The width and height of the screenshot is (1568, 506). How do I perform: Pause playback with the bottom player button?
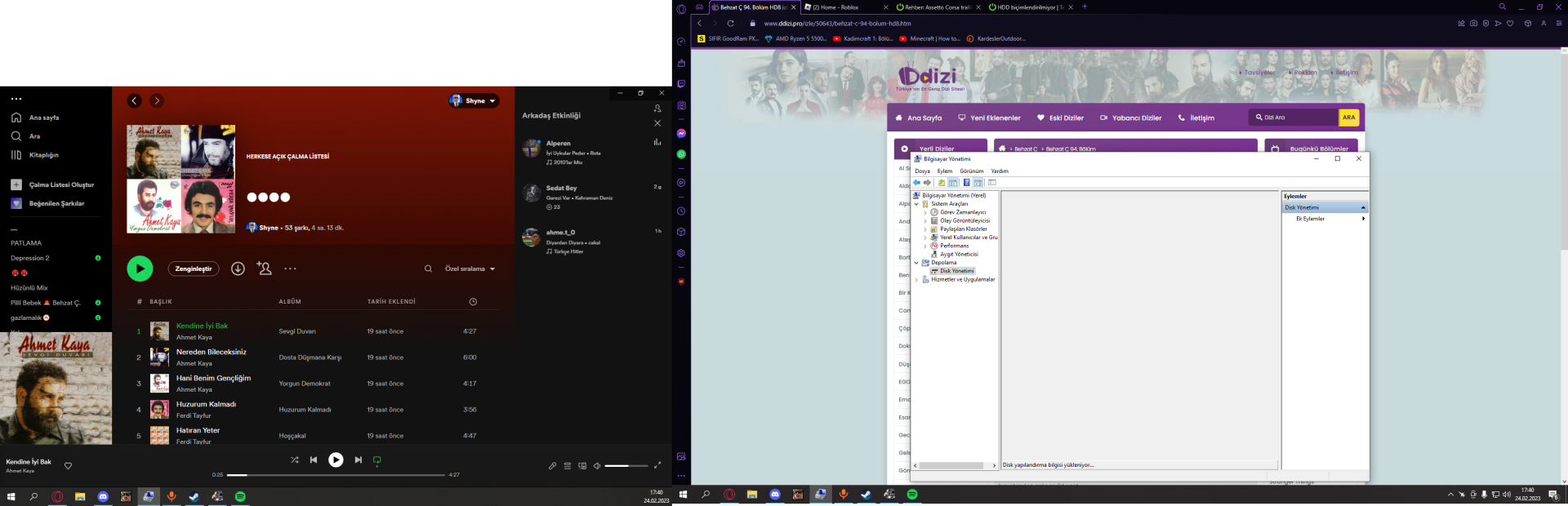336,460
